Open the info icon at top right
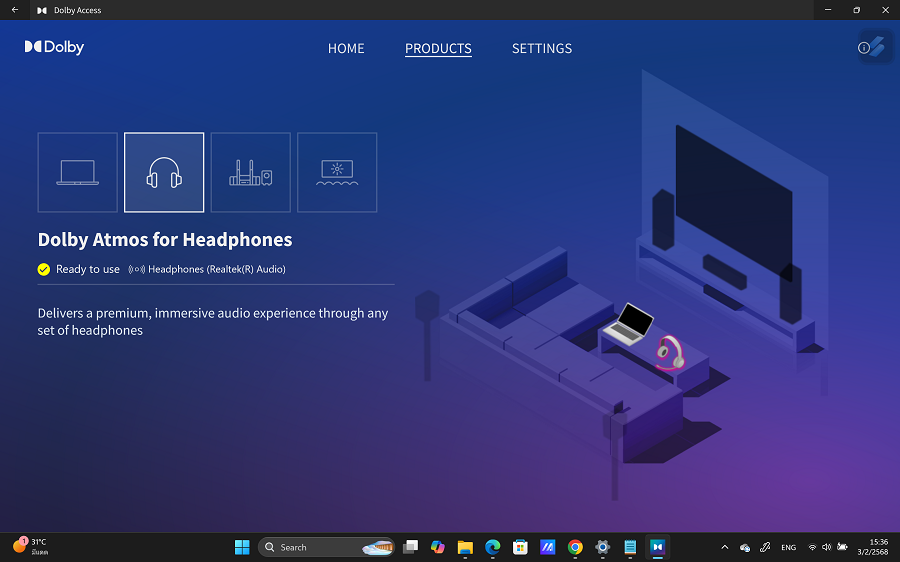The image size is (900, 562). 865,47
